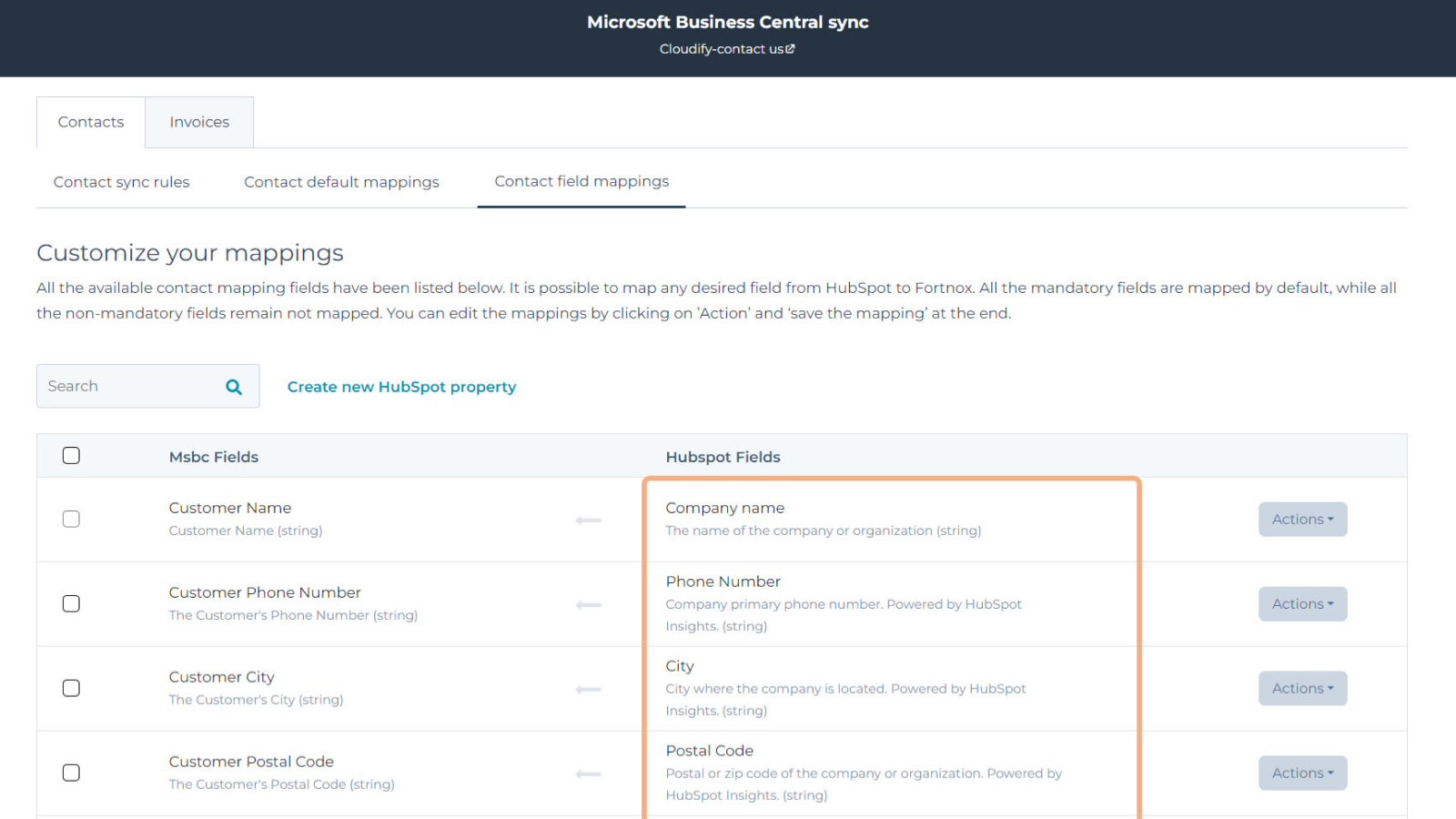Image resolution: width=1456 pixels, height=819 pixels.
Task: Switch to the Contacts tab
Action: click(x=91, y=122)
